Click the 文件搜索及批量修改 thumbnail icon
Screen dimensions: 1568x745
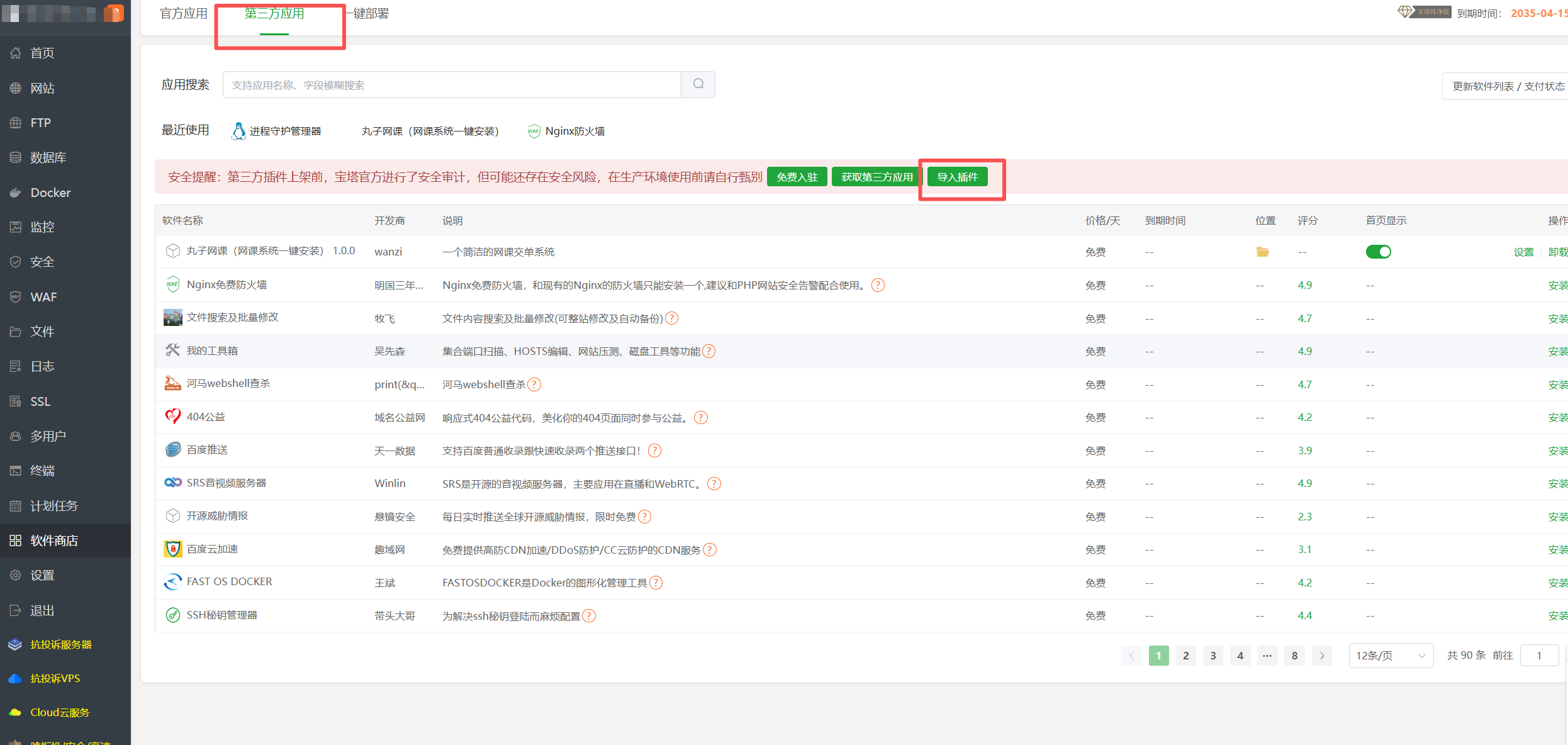click(x=172, y=318)
